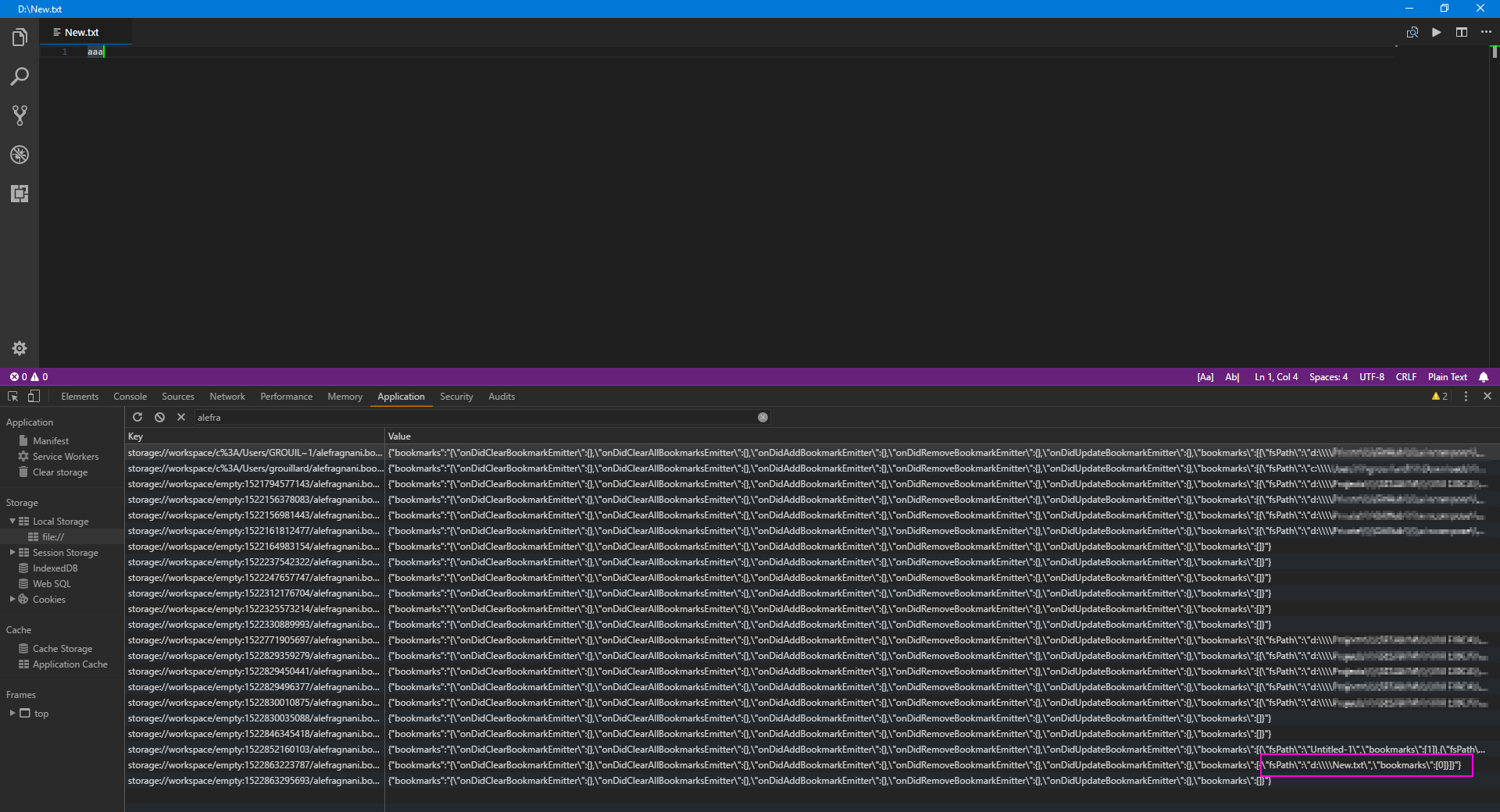Open the Extensions view icon
Screen dimensions: 1500x812
pyautogui.click(x=19, y=194)
